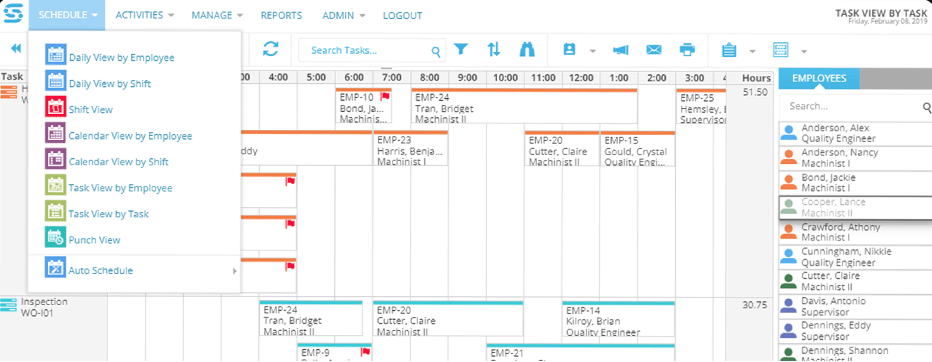Click the Hours column header

click(756, 78)
